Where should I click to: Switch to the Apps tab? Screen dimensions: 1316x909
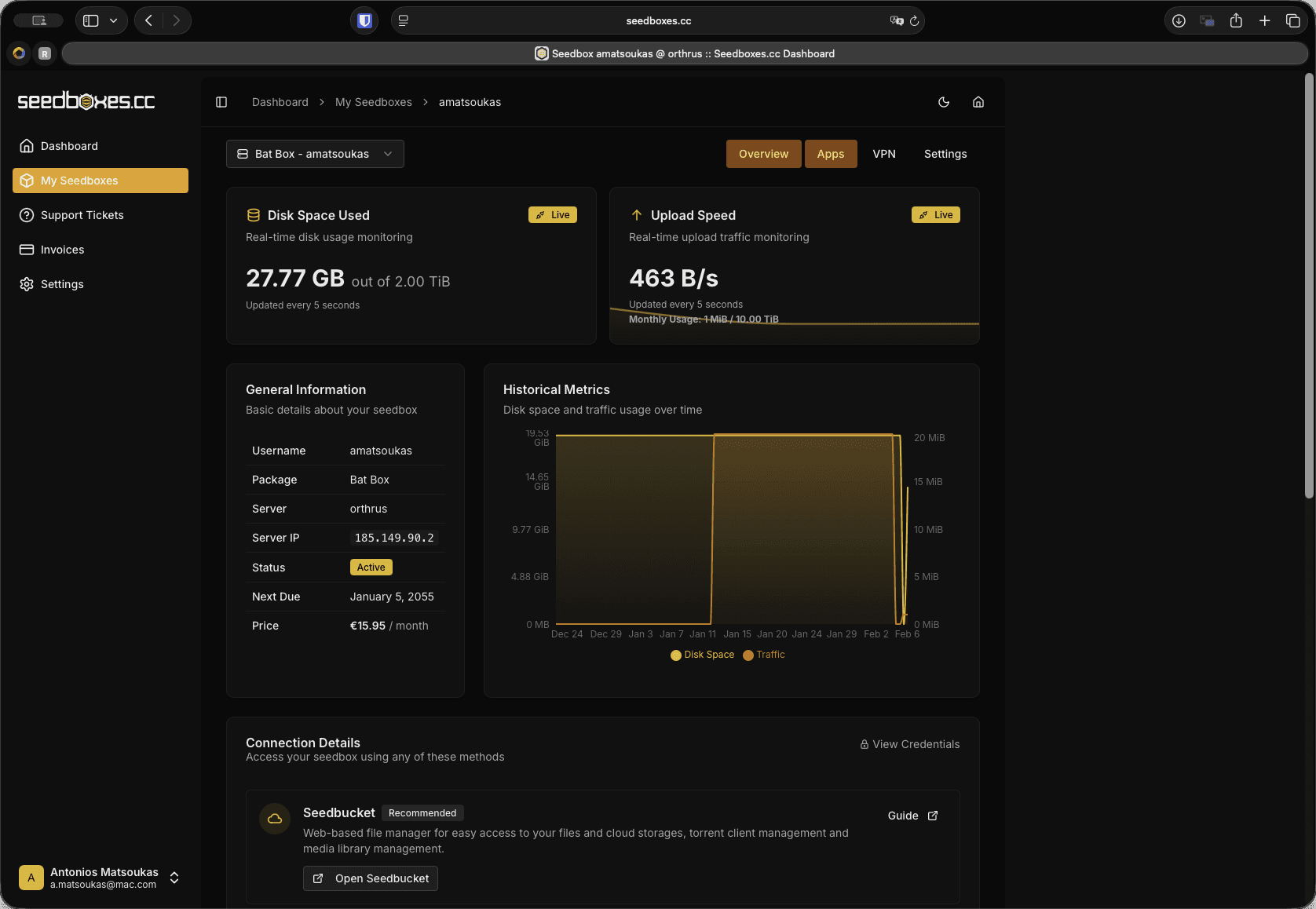(x=831, y=154)
